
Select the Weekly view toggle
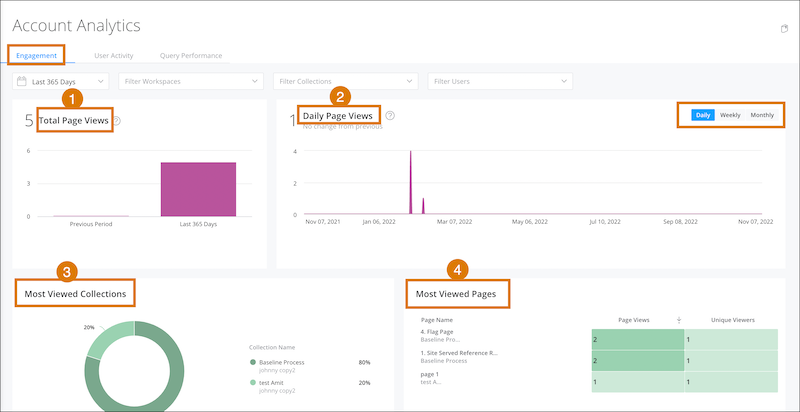click(x=730, y=115)
